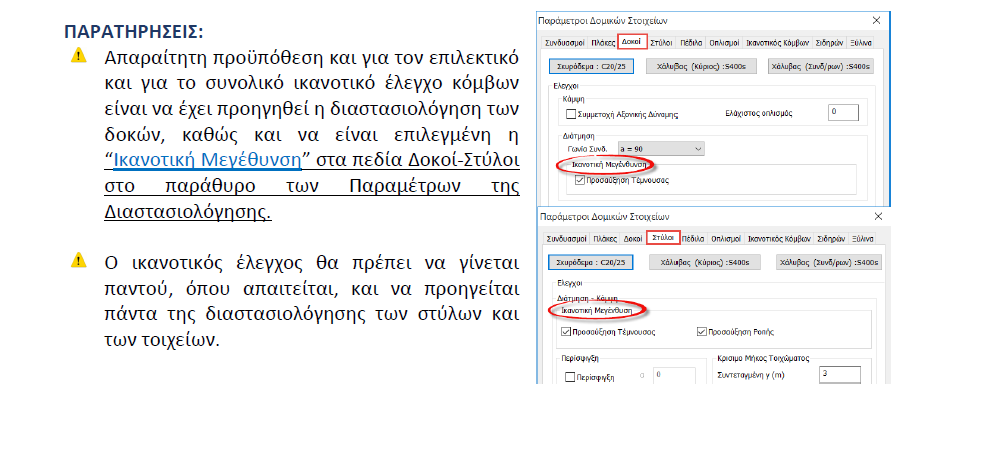Screen dimensions: 985x454
Task: Toggle the 'Περίσφιγξη' checkbox
Action: (570, 377)
